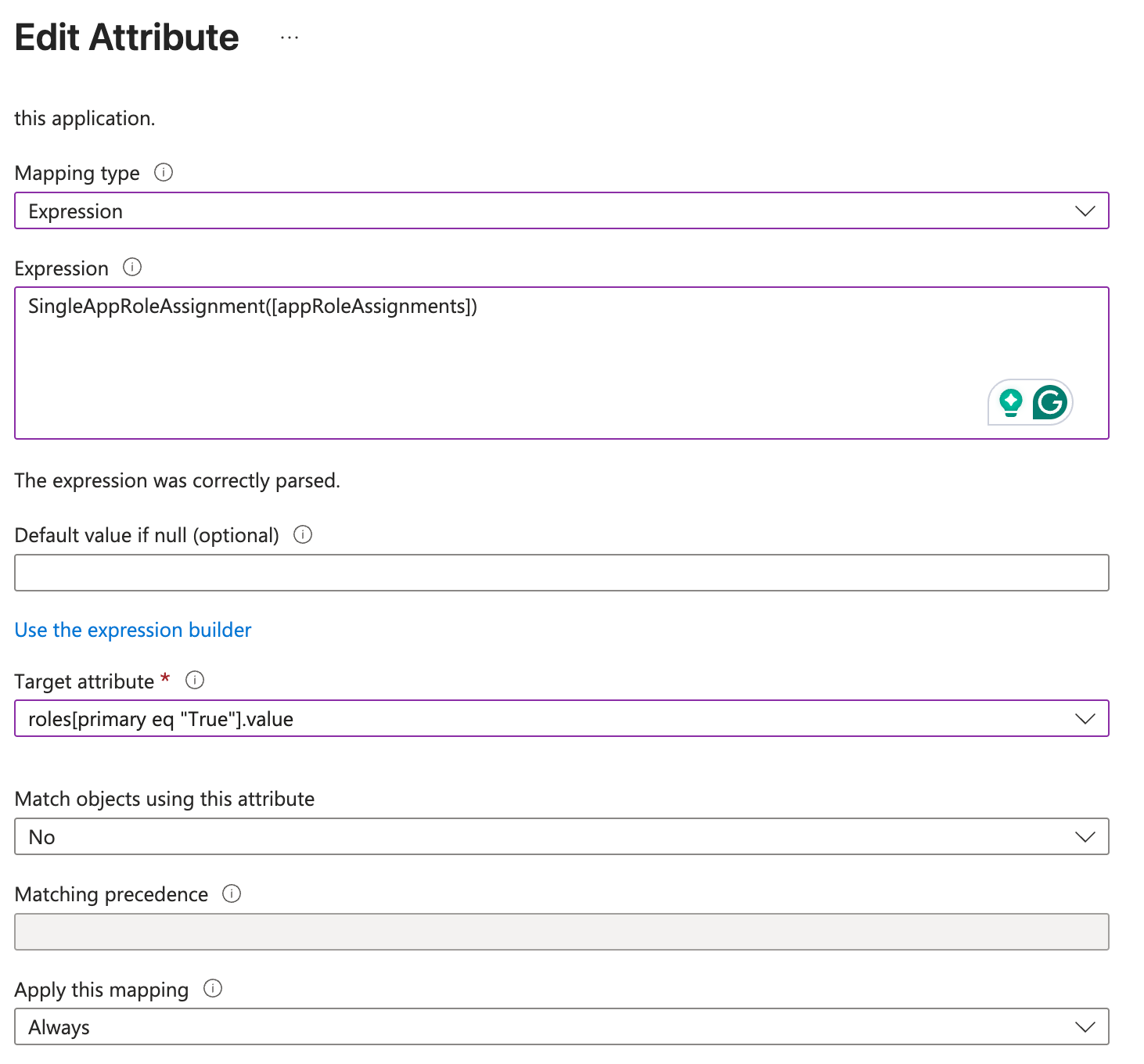Screen dimensions: 1144x1064
Task: Click the Grammarly lightbulb suggestion icon
Action: [x=1011, y=402]
